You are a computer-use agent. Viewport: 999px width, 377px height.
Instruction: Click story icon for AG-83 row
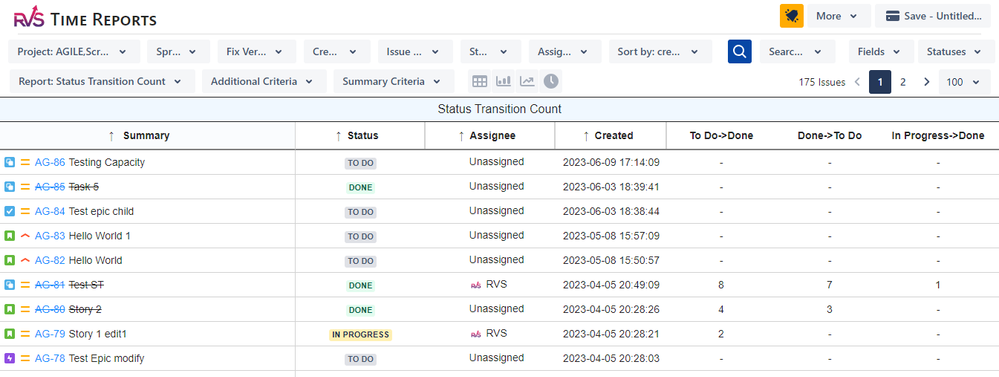[x=10, y=236]
